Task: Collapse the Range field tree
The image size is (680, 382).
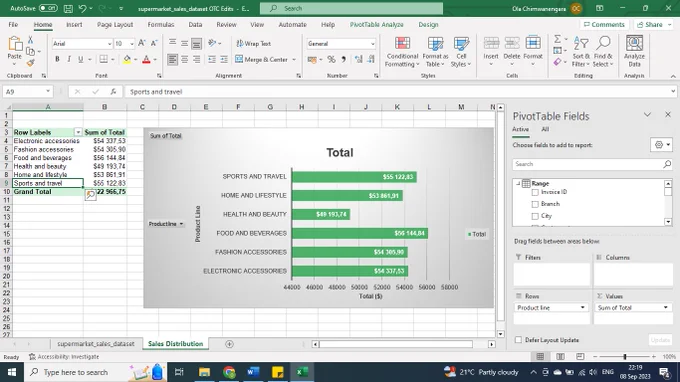Action: pyautogui.click(x=518, y=183)
